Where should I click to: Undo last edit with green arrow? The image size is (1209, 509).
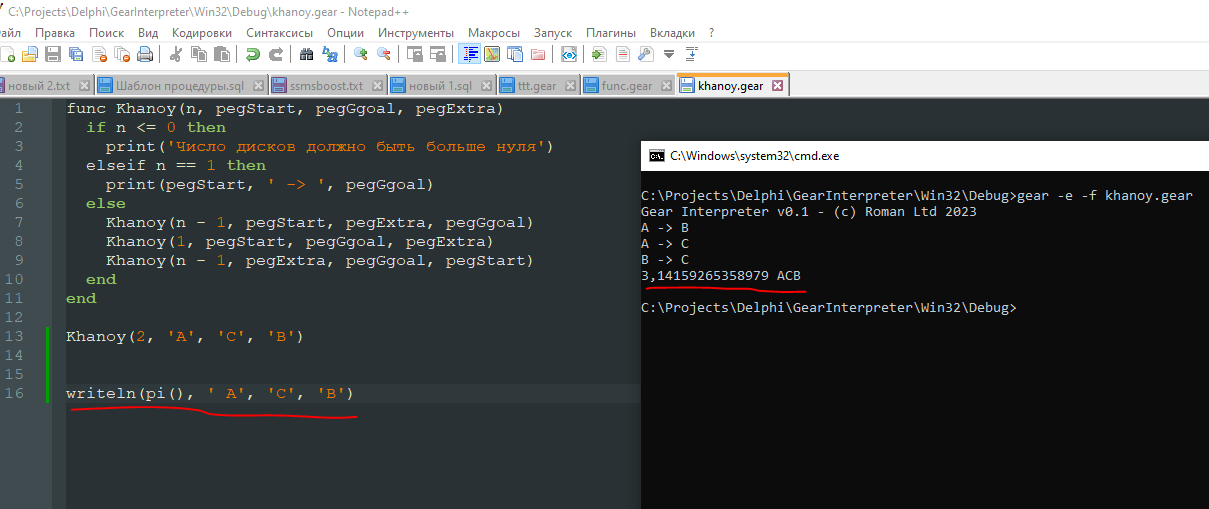253,54
